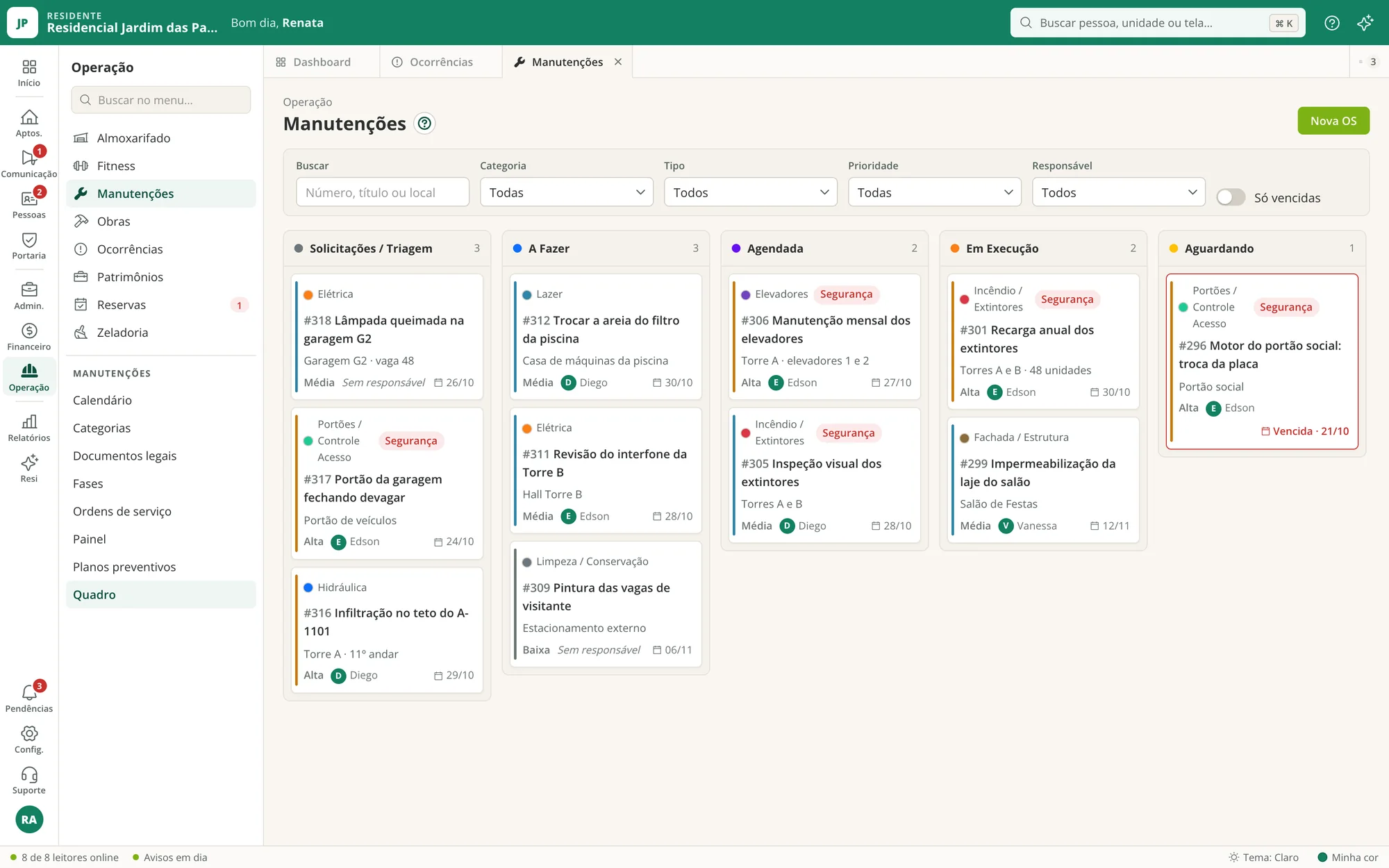The height and width of the screenshot is (868, 1389).
Task: Go to Portaria shield icon
Action: pos(29,246)
